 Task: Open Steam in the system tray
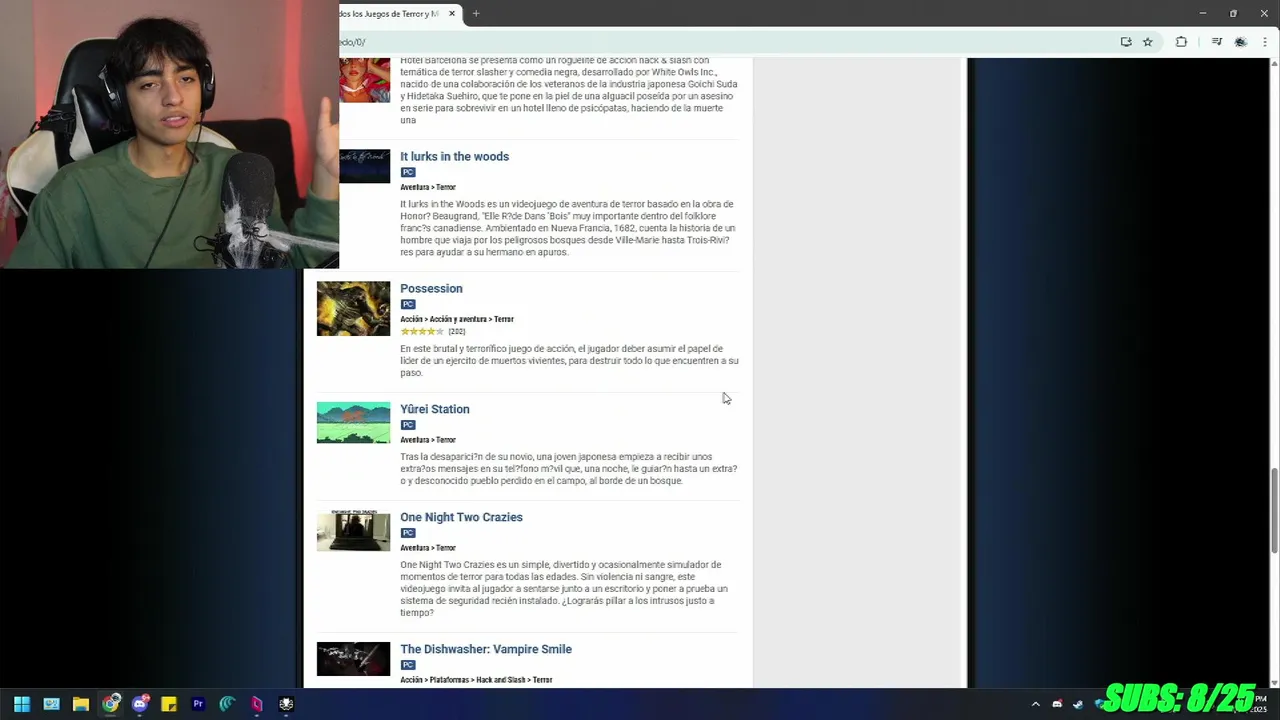click(x=1078, y=704)
